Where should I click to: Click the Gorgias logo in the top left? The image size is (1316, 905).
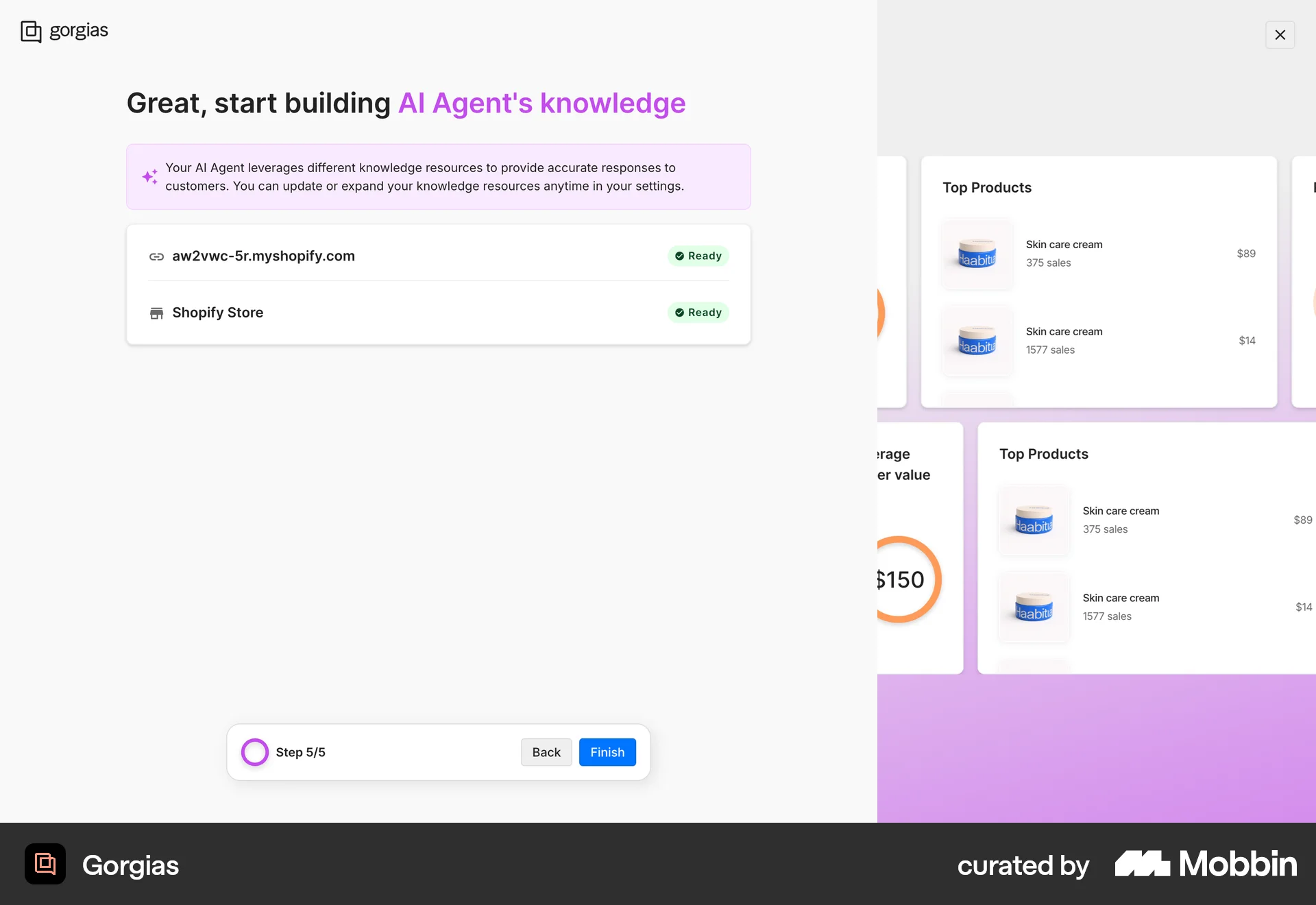(x=64, y=30)
